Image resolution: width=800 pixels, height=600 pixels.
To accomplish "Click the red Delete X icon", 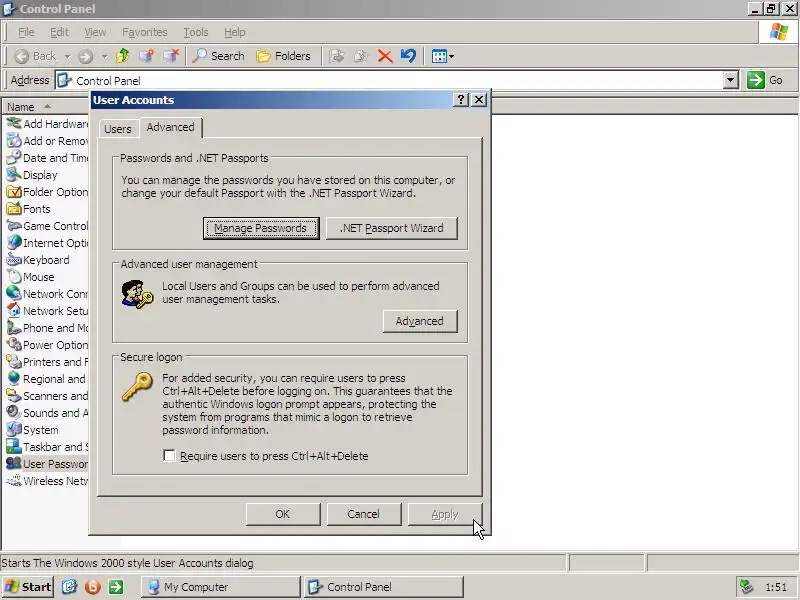I will coord(385,56).
